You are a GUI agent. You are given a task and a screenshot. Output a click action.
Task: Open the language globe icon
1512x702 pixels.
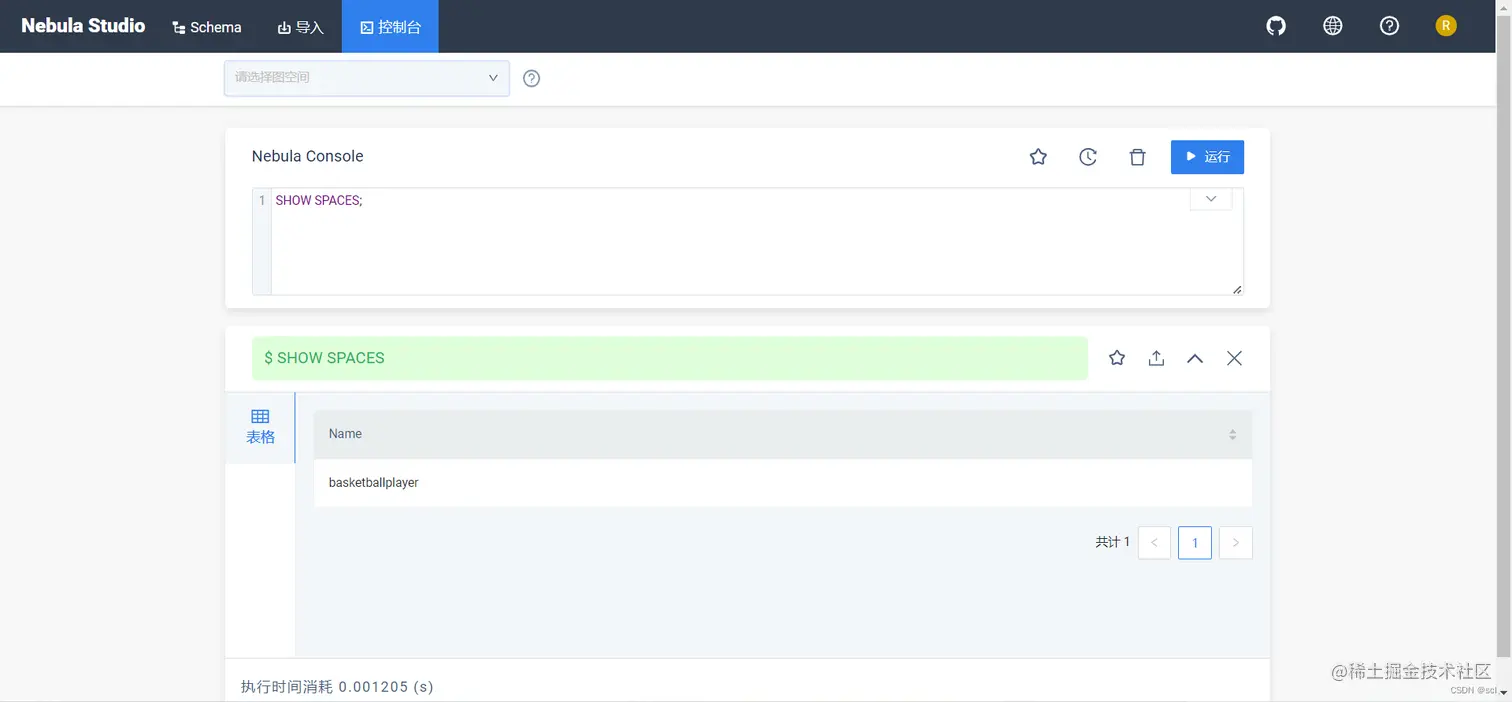pyautogui.click(x=1333, y=26)
